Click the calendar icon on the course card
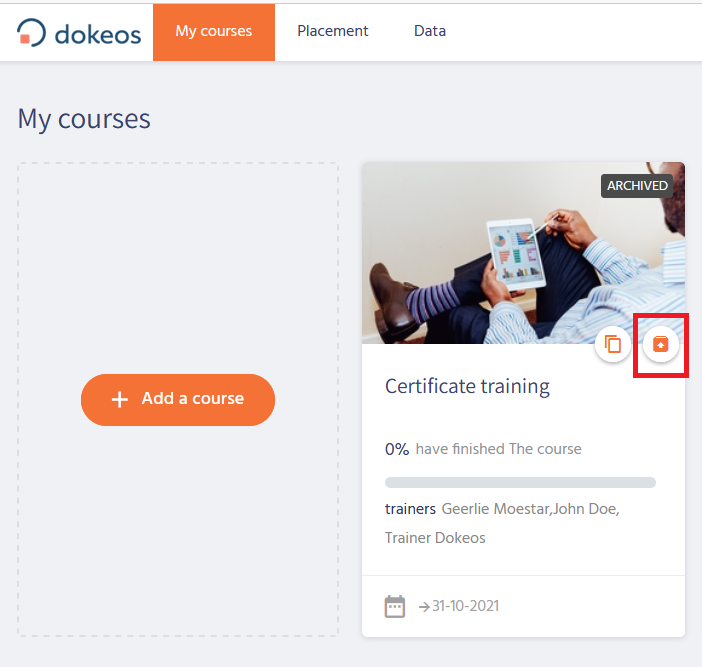Screen dimensions: 702x667 [x=395, y=606]
